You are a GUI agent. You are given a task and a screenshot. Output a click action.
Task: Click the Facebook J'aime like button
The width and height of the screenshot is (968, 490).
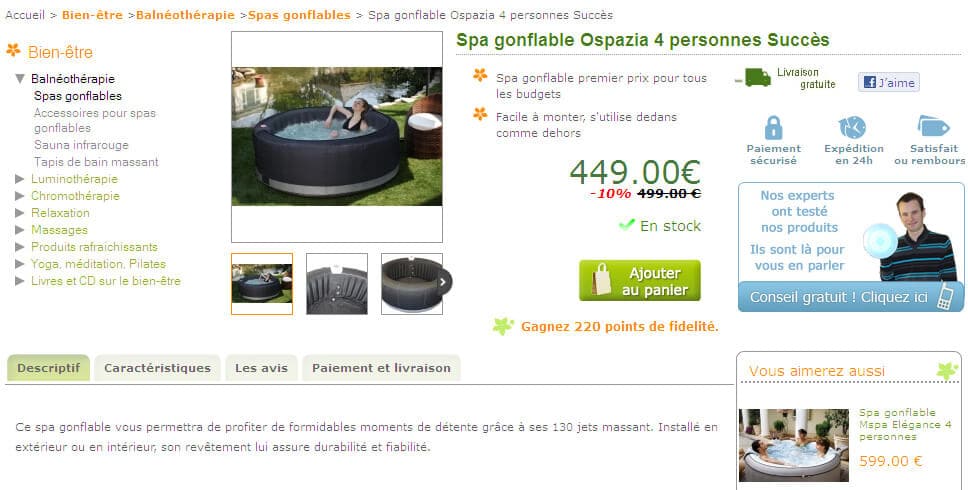(888, 82)
